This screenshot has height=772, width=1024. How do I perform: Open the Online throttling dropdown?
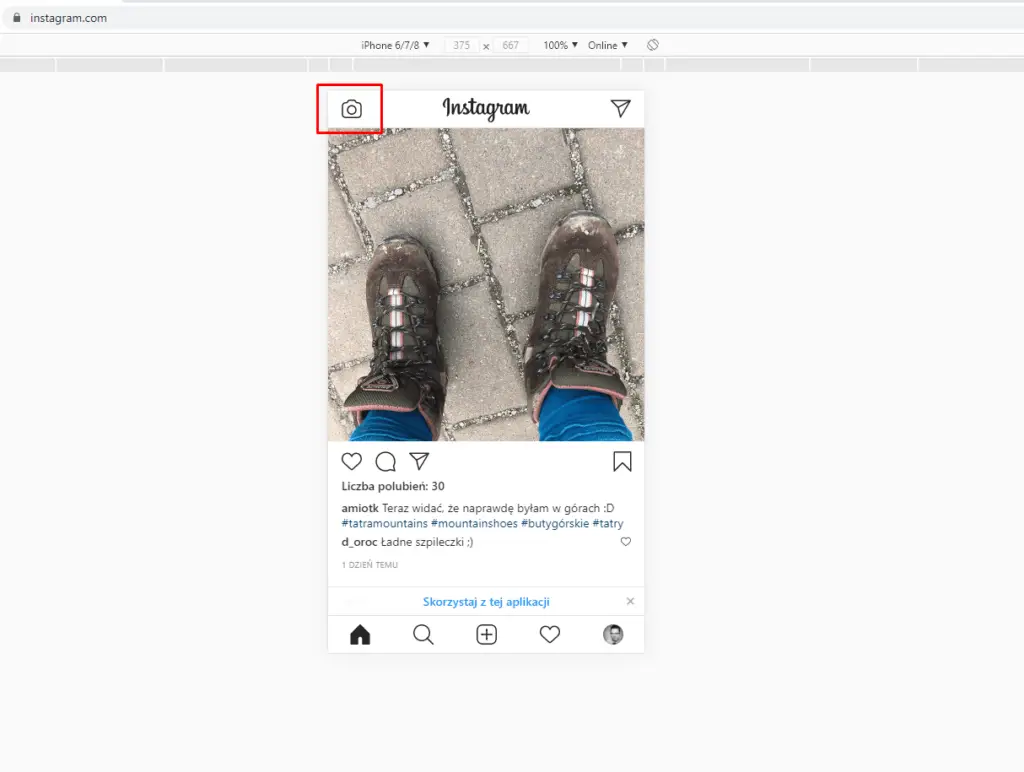608,45
